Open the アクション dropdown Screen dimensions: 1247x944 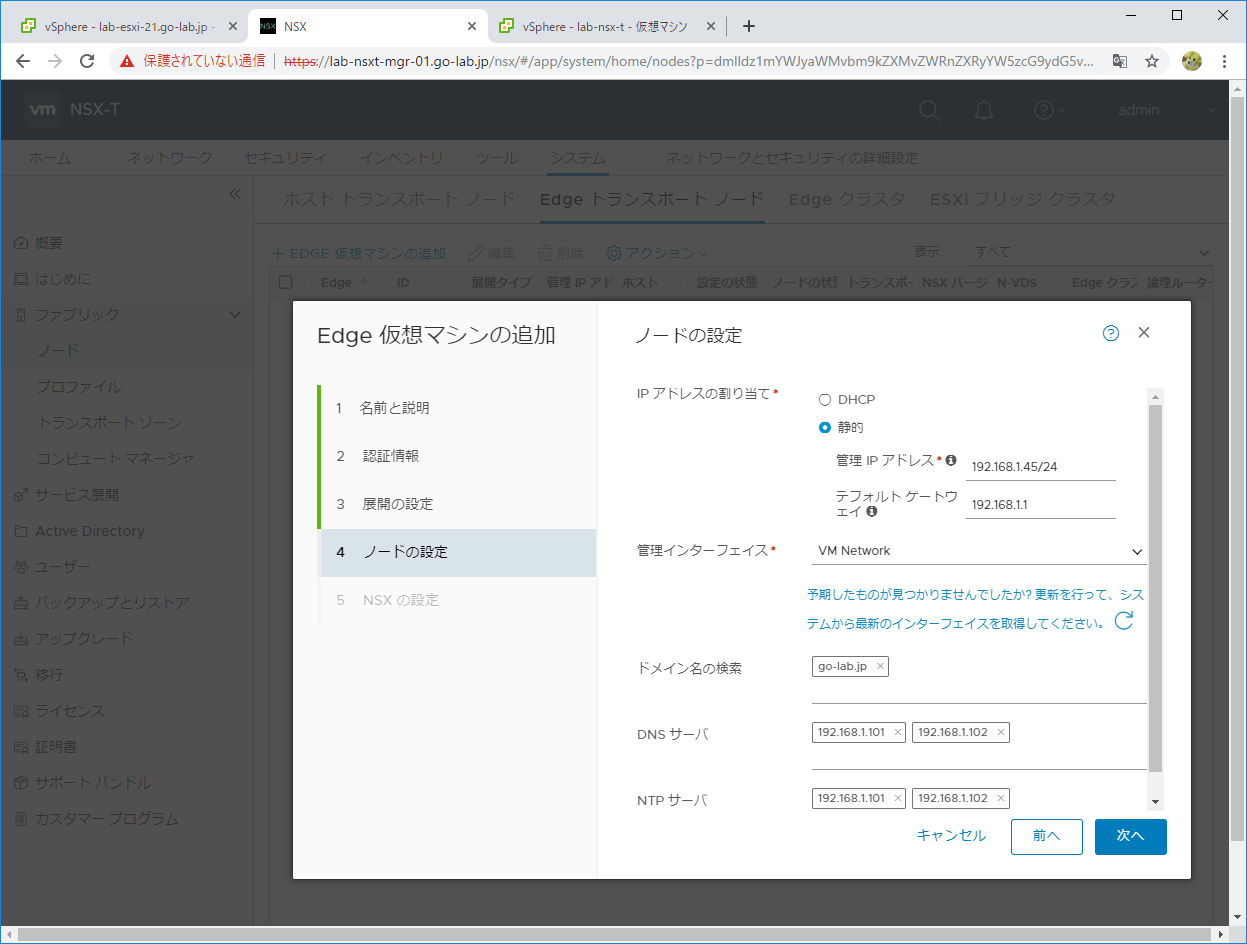point(657,254)
